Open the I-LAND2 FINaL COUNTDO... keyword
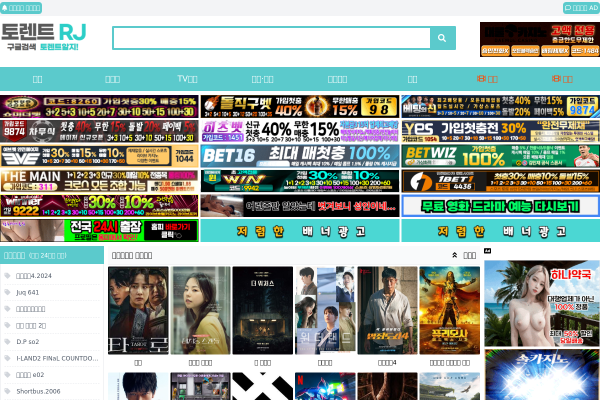The width and height of the screenshot is (600, 400). click(57, 358)
